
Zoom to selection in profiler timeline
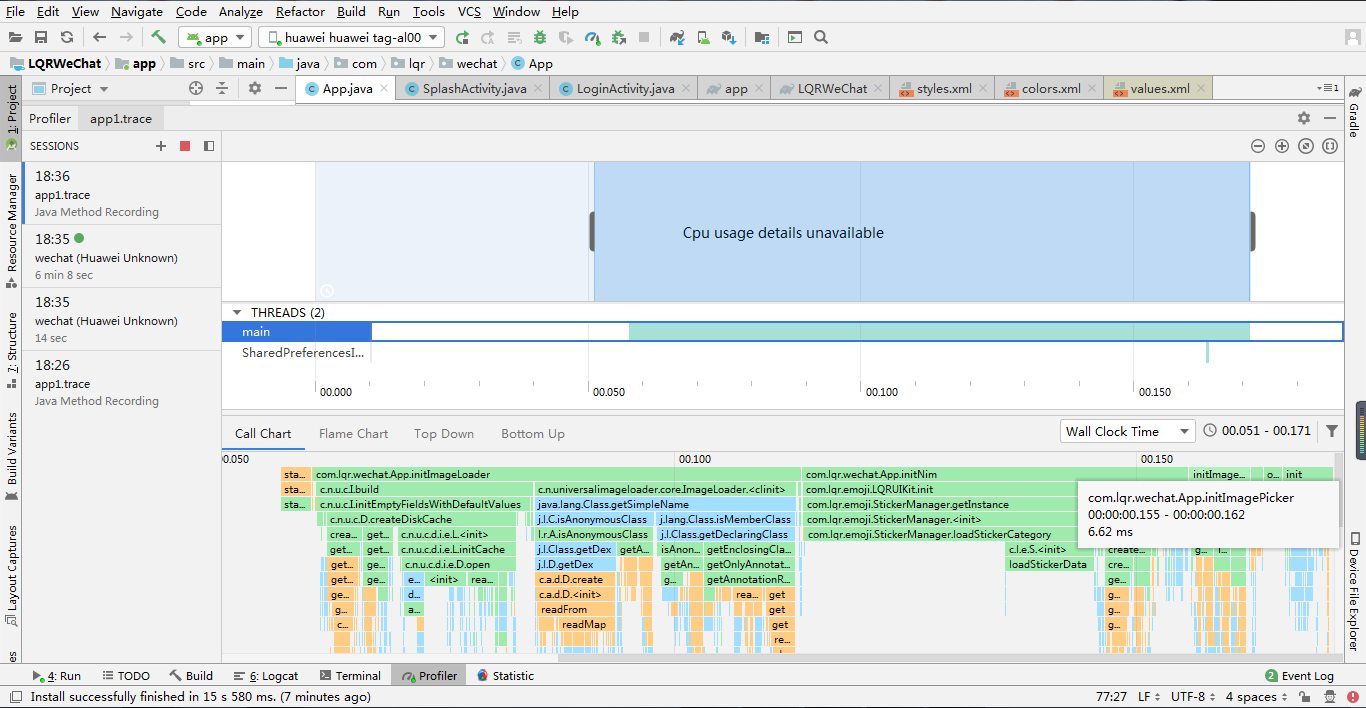1330,146
